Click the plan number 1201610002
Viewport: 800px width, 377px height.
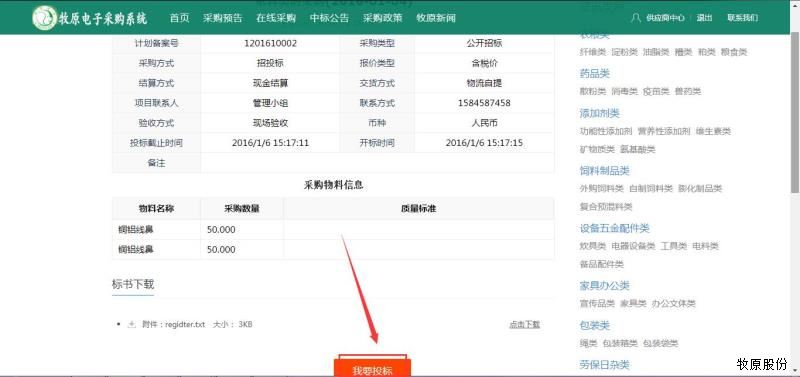coord(270,43)
